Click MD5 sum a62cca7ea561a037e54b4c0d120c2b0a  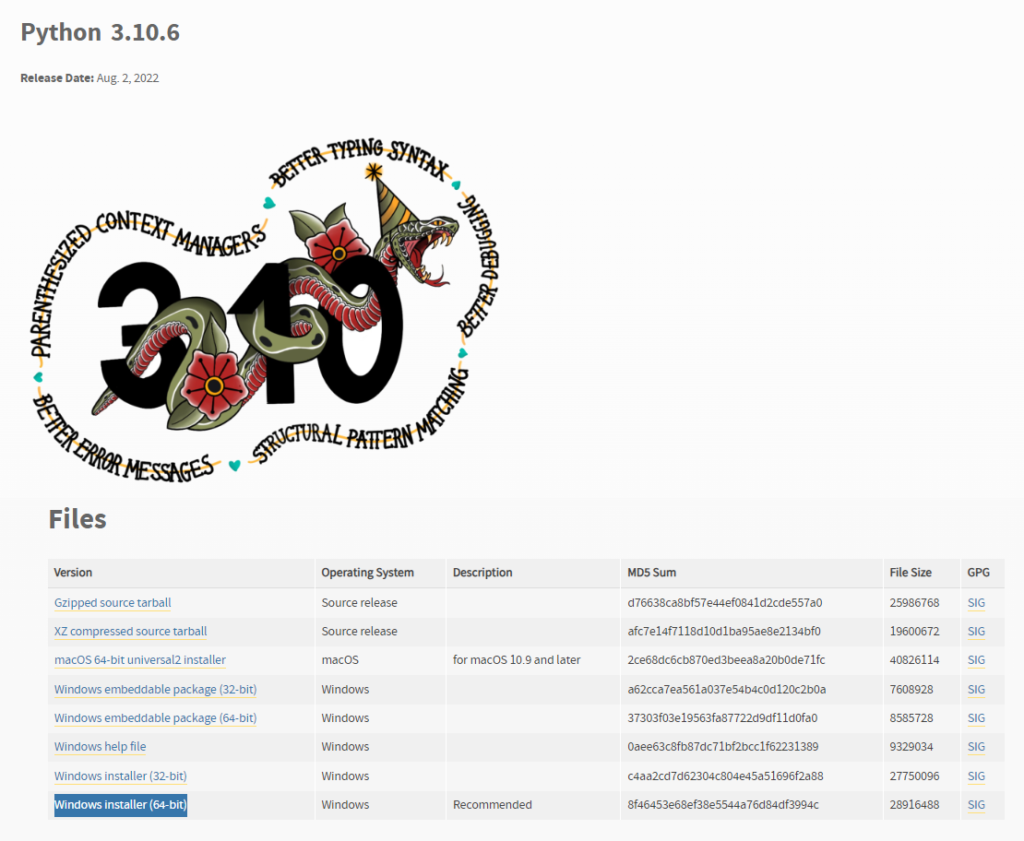[727, 690]
